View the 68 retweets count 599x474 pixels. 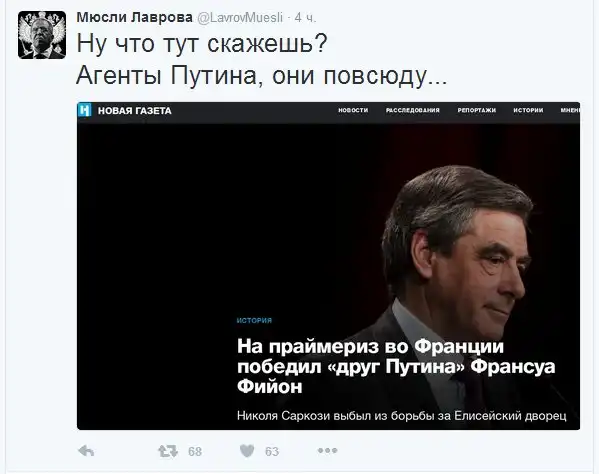(195, 452)
